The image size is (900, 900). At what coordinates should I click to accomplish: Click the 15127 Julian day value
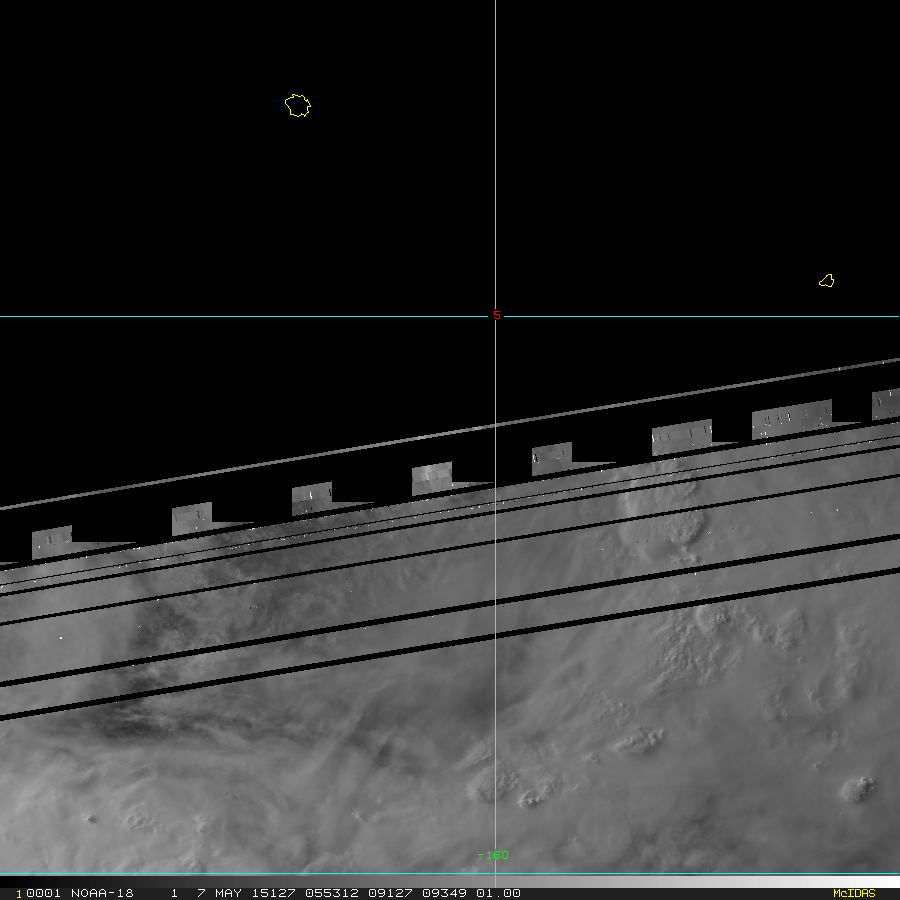[x=261, y=893]
